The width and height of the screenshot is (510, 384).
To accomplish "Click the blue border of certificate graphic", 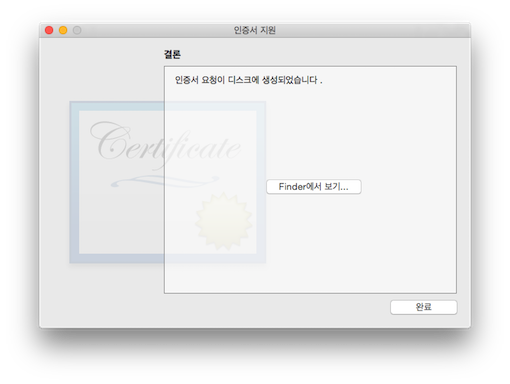I will click(74, 182).
